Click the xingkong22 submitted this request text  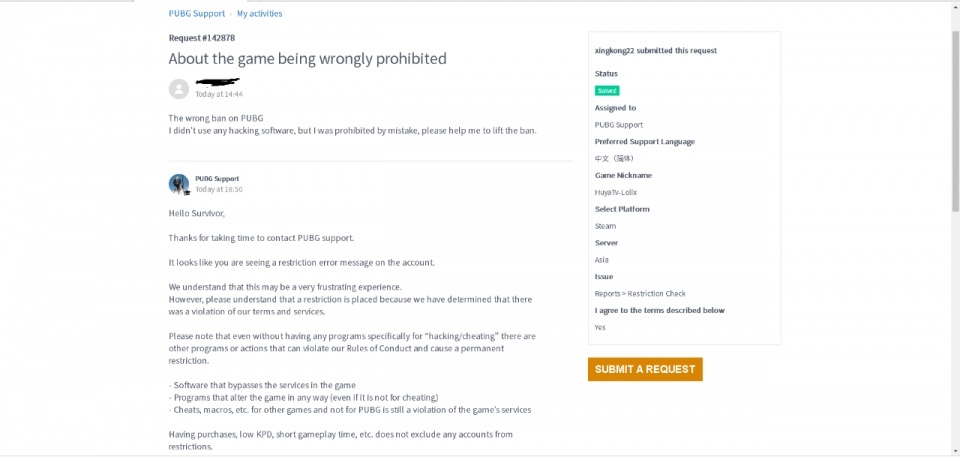click(655, 50)
